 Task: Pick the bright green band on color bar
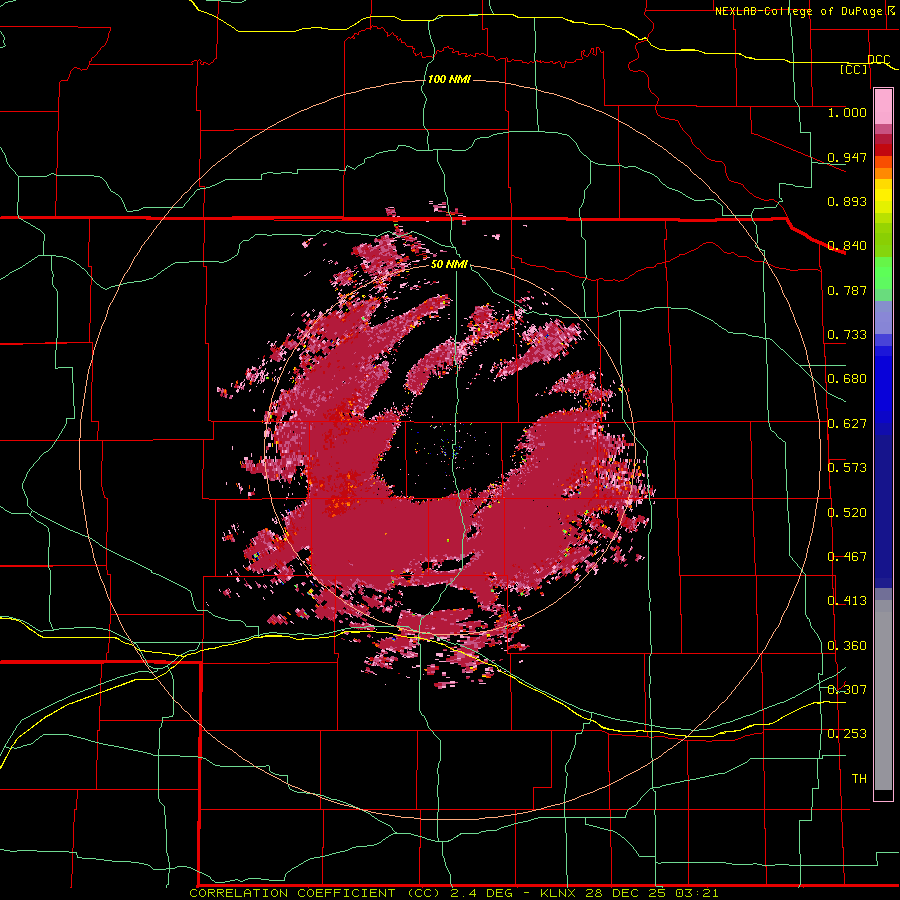pos(883,274)
